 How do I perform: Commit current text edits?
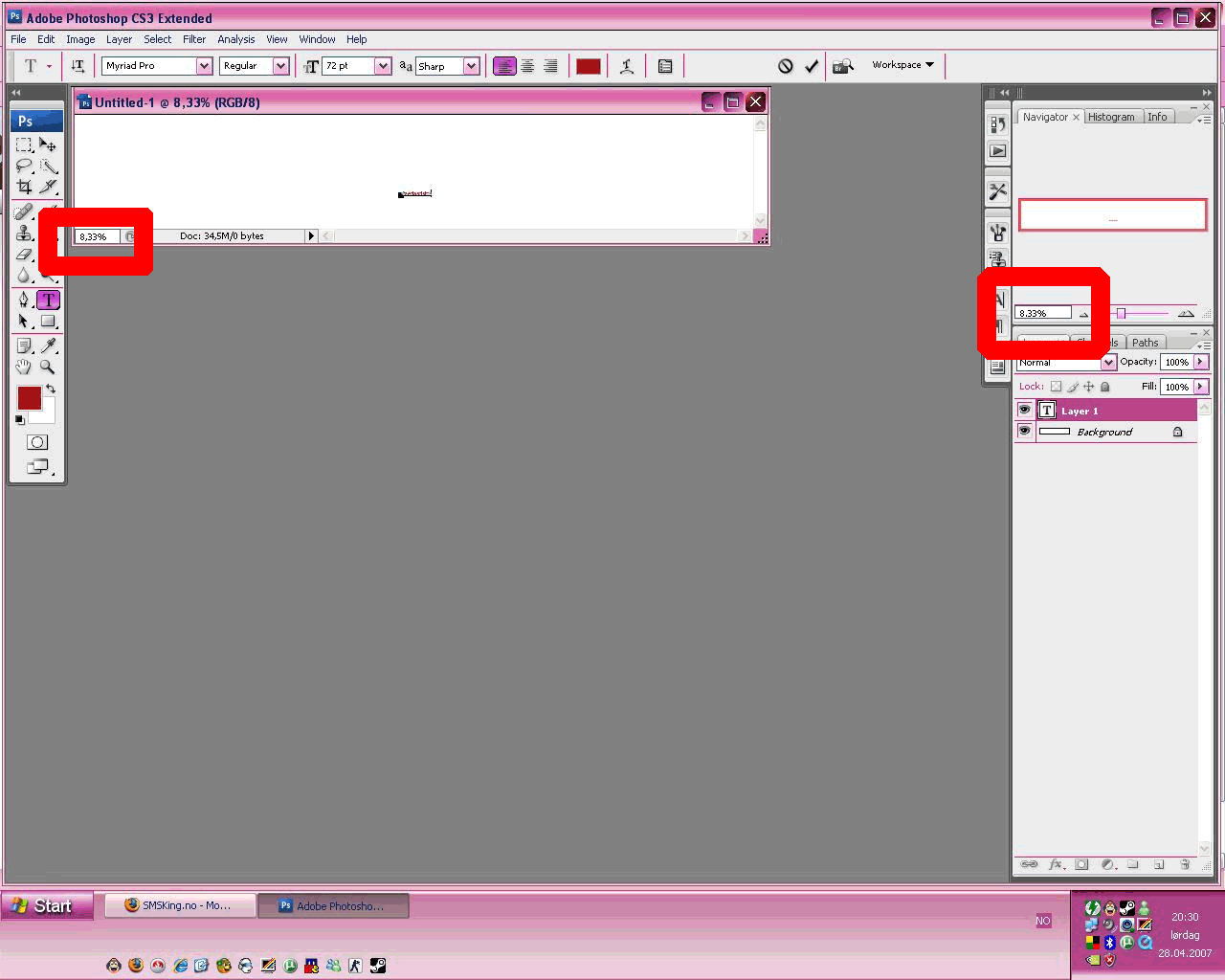[x=812, y=66]
